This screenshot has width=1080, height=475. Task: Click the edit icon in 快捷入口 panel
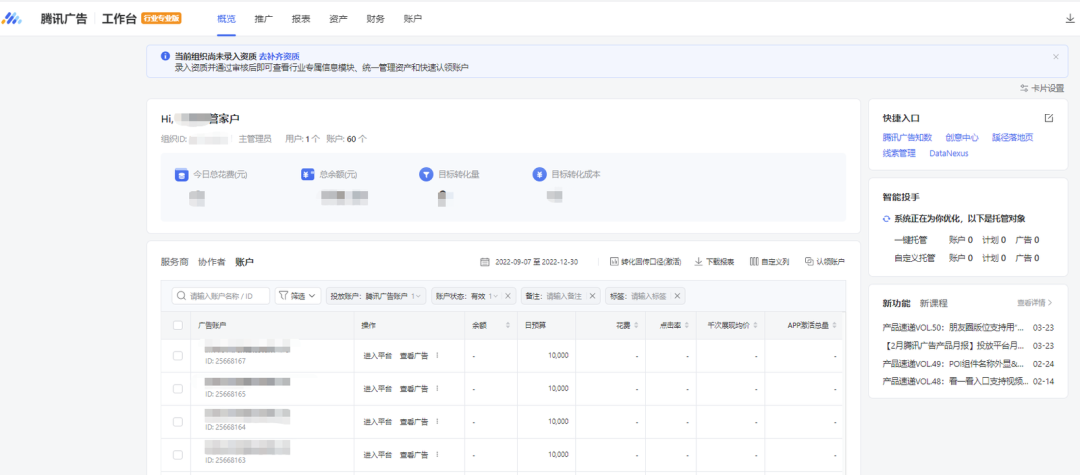[x=1048, y=118]
